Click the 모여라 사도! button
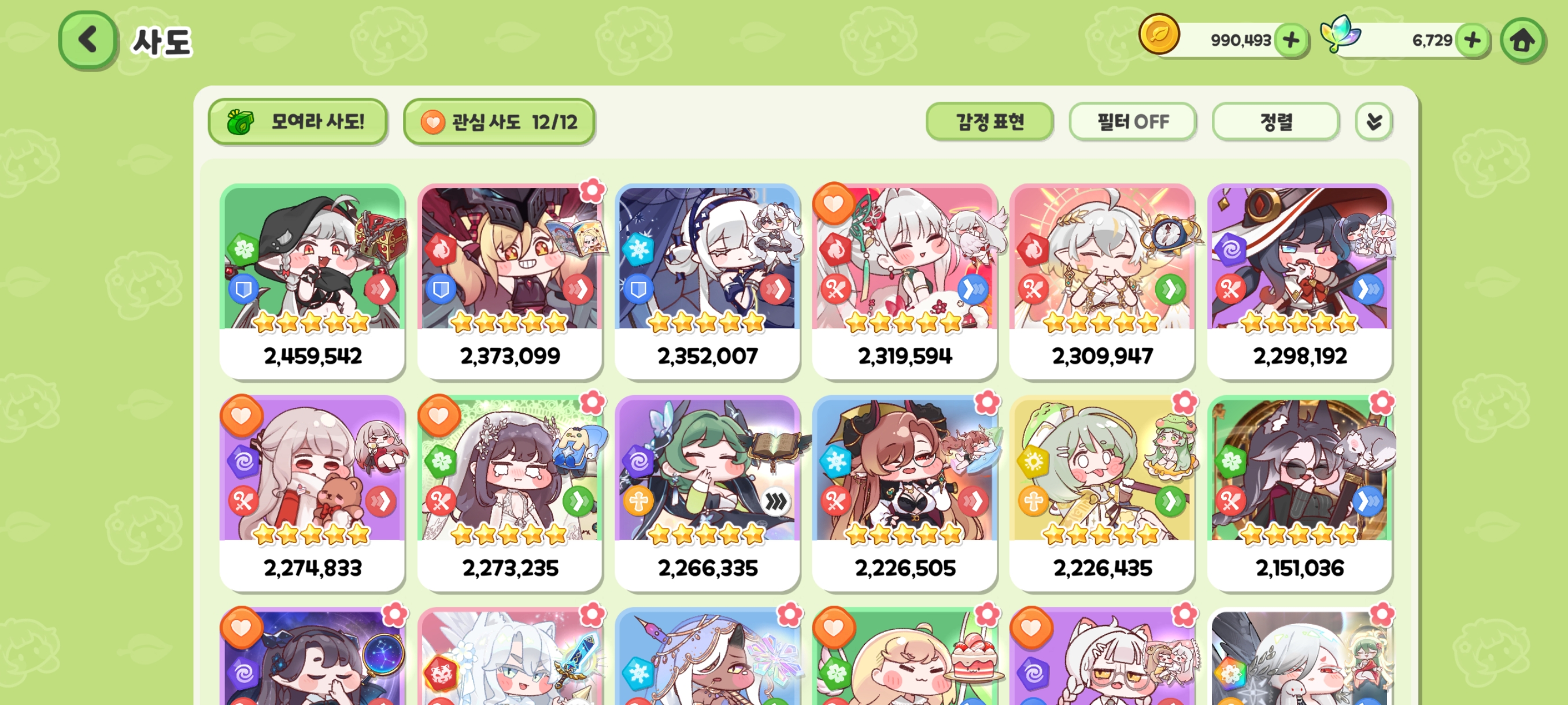The image size is (1568, 705). (x=298, y=122)
